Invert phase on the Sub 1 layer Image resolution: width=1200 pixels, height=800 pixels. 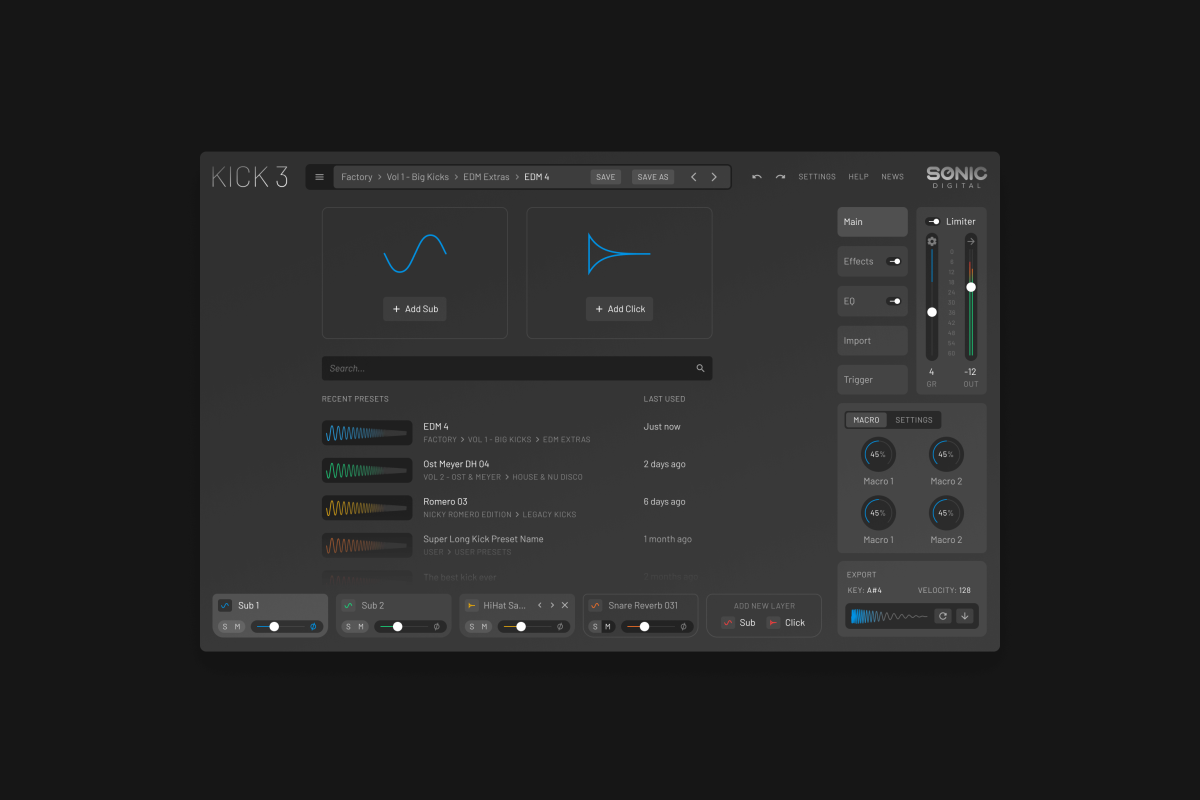coord(313,627)
